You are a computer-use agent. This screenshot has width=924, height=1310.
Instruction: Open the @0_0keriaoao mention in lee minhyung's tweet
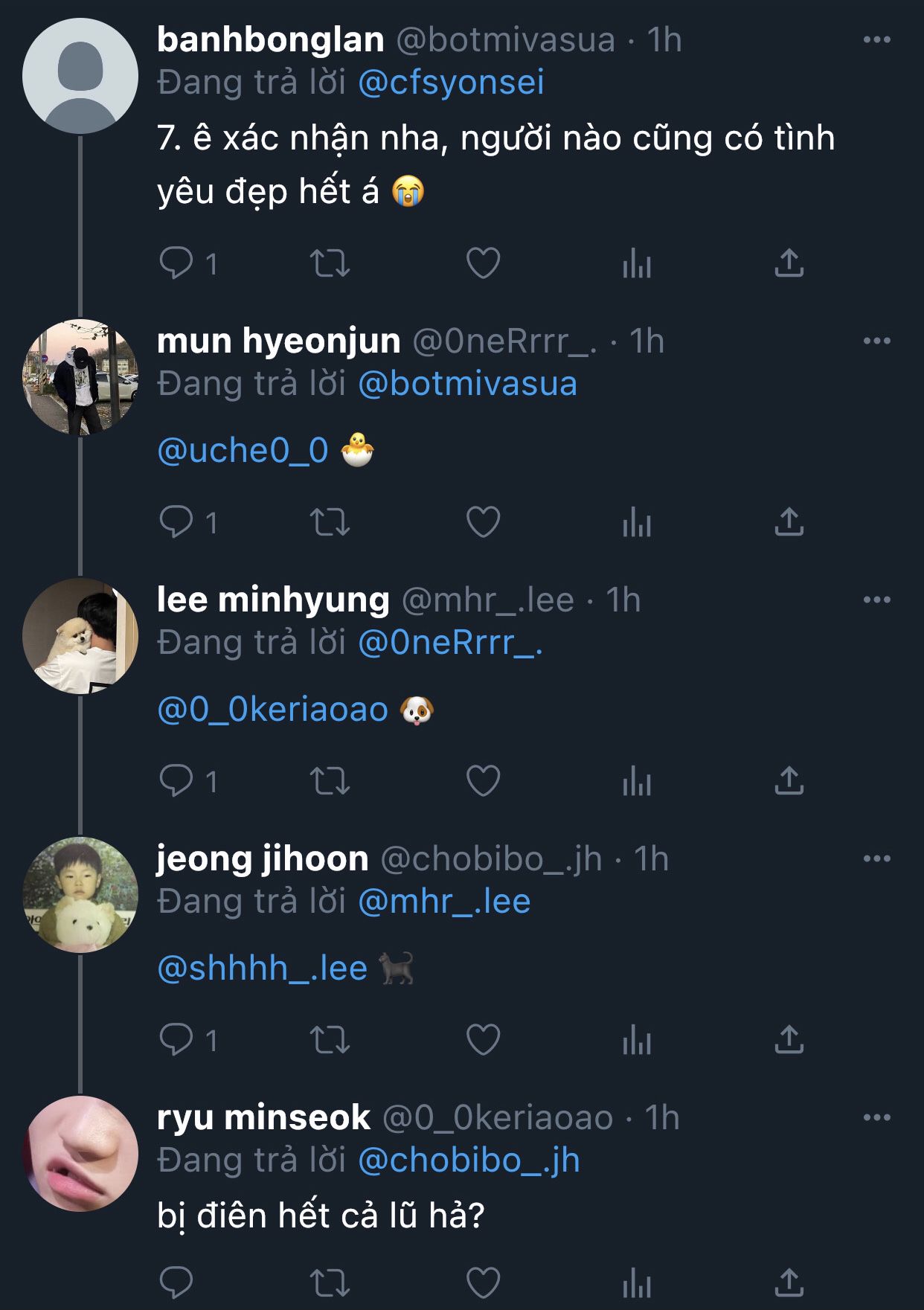coord(272,710)
